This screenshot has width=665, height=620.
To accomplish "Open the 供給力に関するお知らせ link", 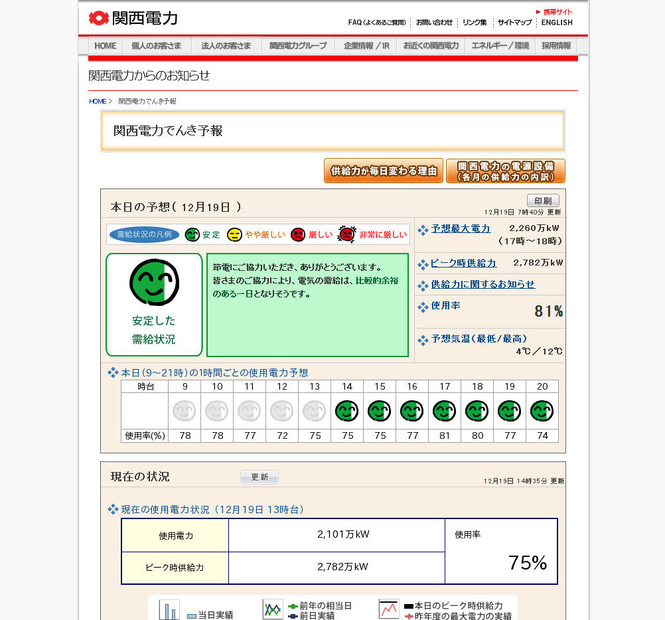I will click(x=483, y=284).
